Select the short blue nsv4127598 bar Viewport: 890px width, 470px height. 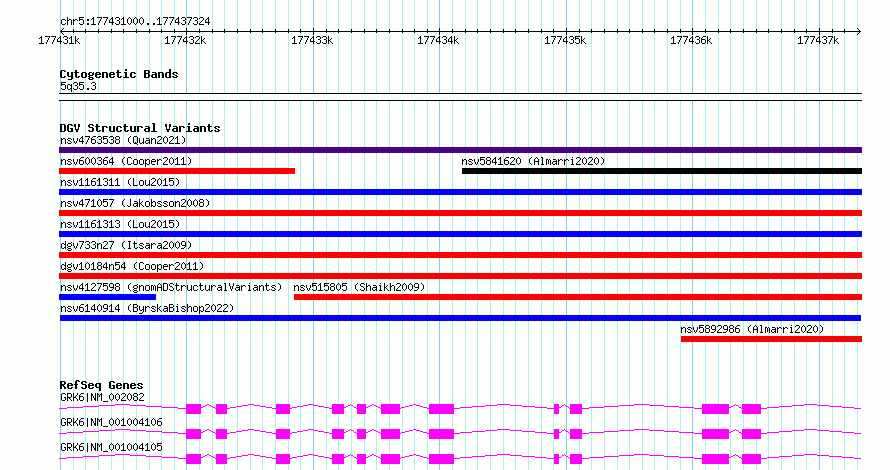(107, 297)
